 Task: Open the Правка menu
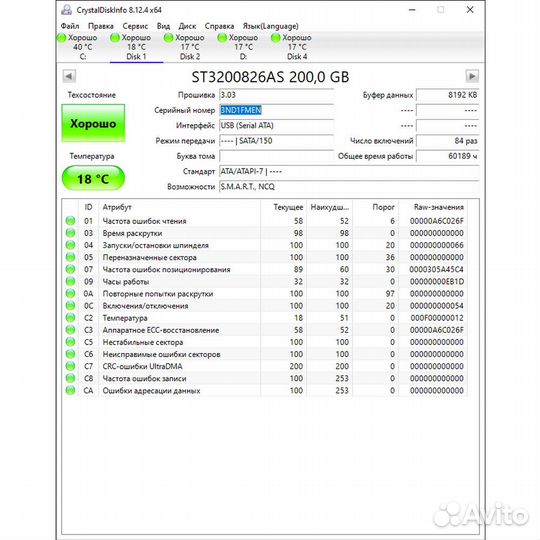tap(101, 26)
